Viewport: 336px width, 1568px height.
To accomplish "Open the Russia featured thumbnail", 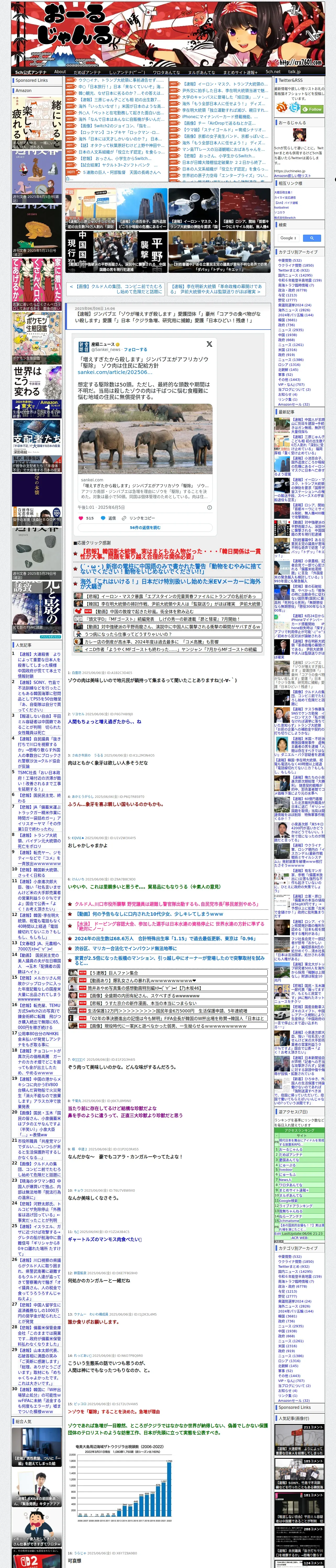I will tap(245, 208).
